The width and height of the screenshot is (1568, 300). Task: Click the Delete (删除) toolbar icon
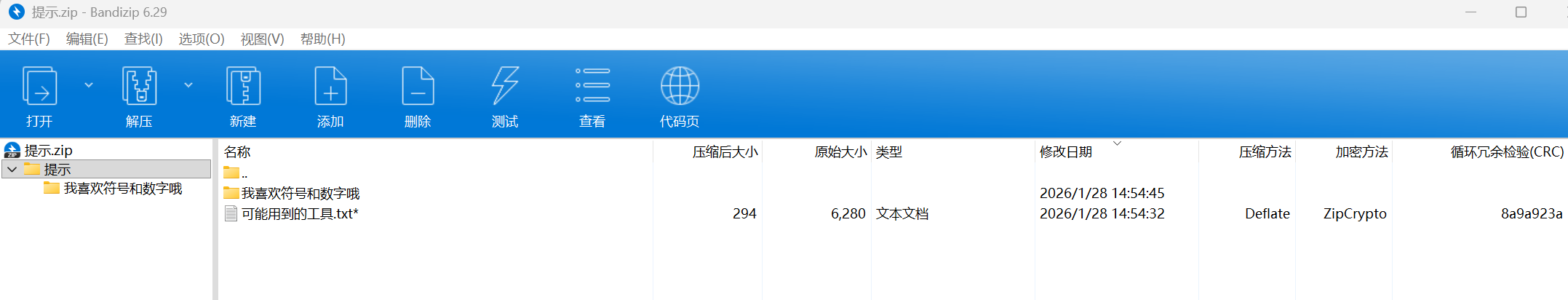pyautogui.click(x=418, y=87)
